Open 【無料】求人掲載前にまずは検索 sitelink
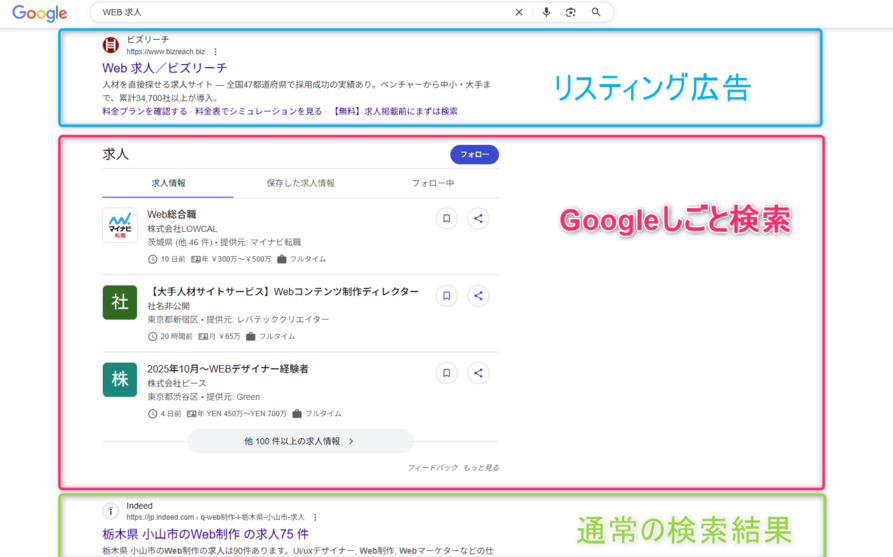The height and width of the screenshot is (557, 893). pos(395,112)
